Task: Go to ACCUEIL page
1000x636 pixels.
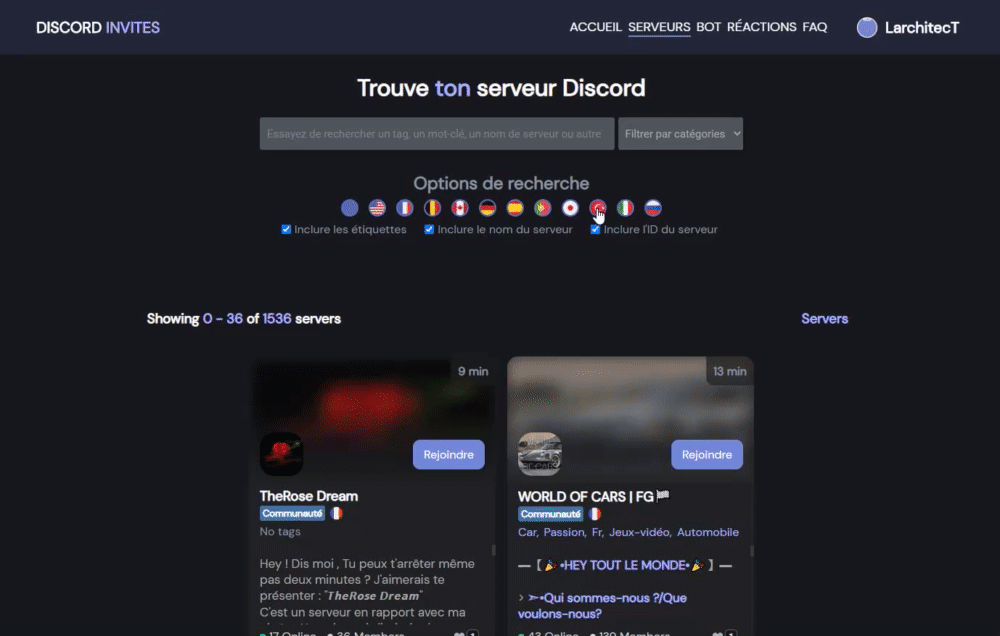Action: [x=595, y=27]
